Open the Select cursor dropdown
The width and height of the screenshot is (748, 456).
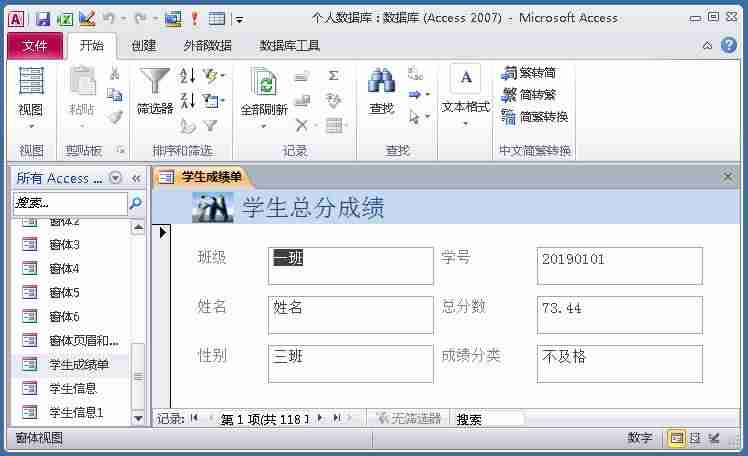419,116
